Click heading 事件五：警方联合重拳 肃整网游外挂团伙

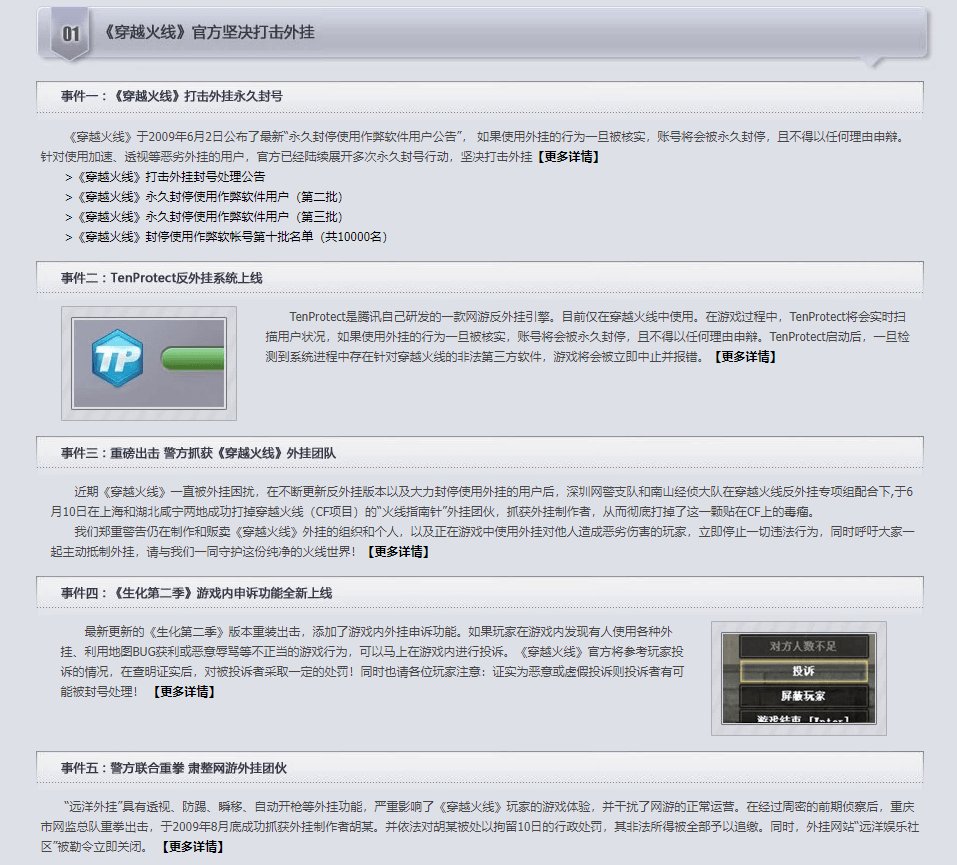click(174, 768)
